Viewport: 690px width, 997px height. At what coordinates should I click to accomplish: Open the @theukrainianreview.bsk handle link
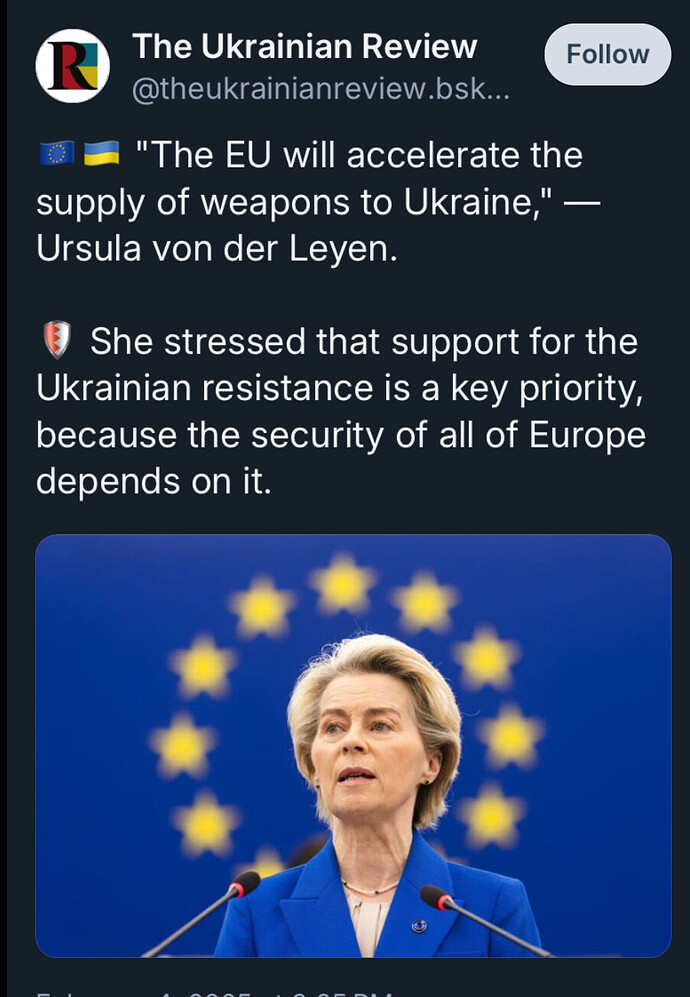pyautogui.click(x=321, y=89)
